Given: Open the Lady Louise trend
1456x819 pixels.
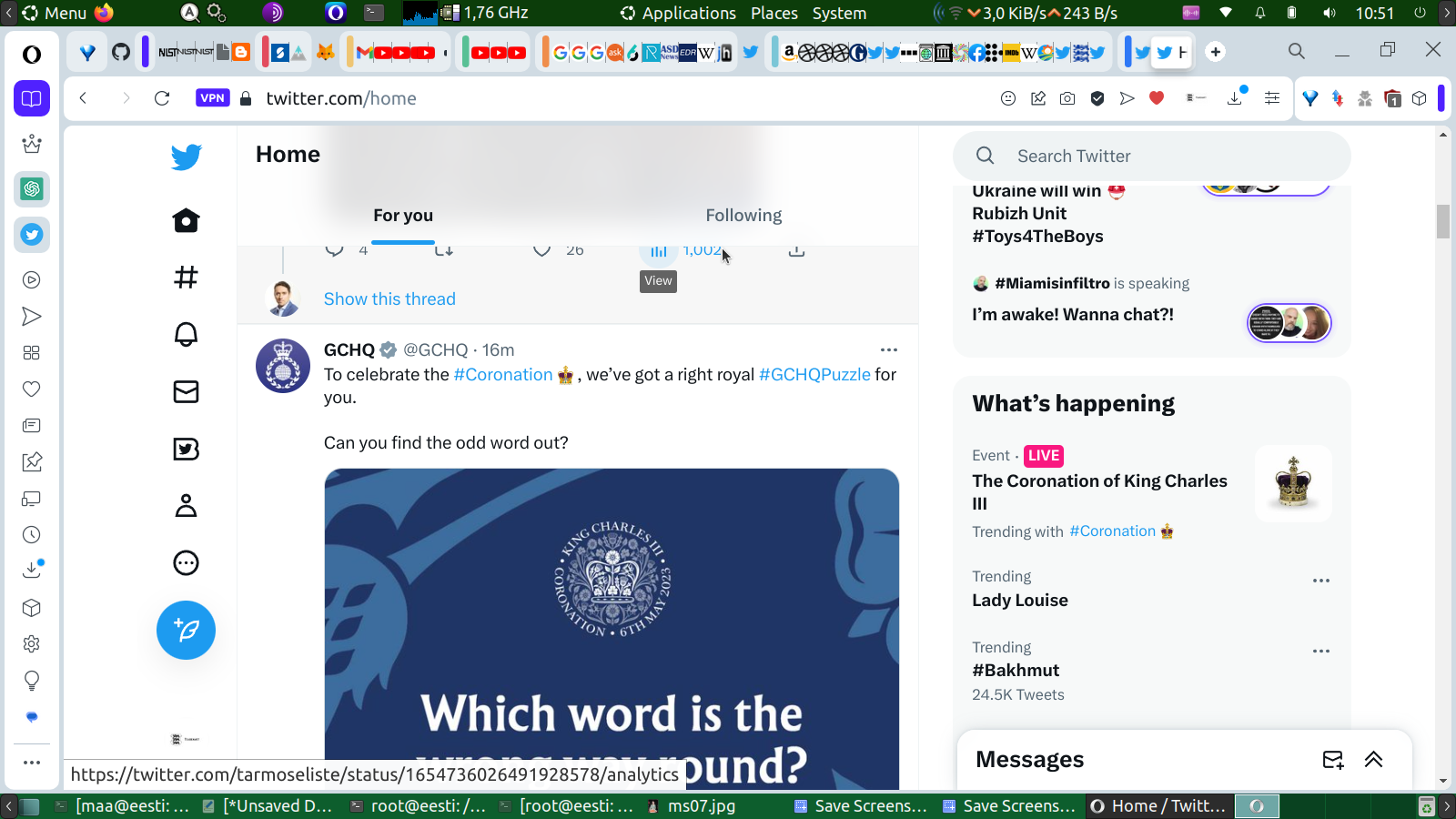Looking at the screenshot, I should (x=1020, y=600).
